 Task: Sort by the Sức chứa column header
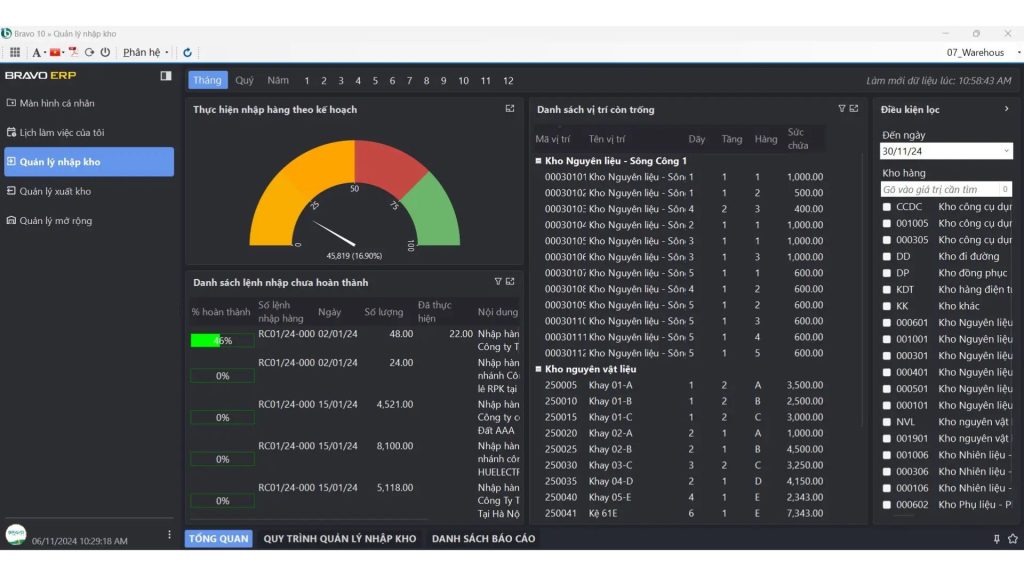[x=798, y=138]
